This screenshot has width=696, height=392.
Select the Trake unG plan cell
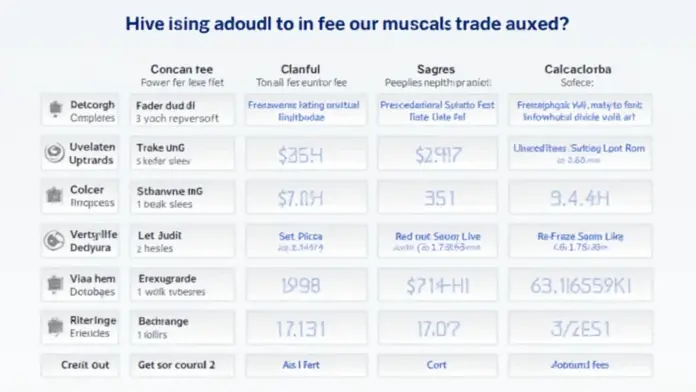(182, 154)
